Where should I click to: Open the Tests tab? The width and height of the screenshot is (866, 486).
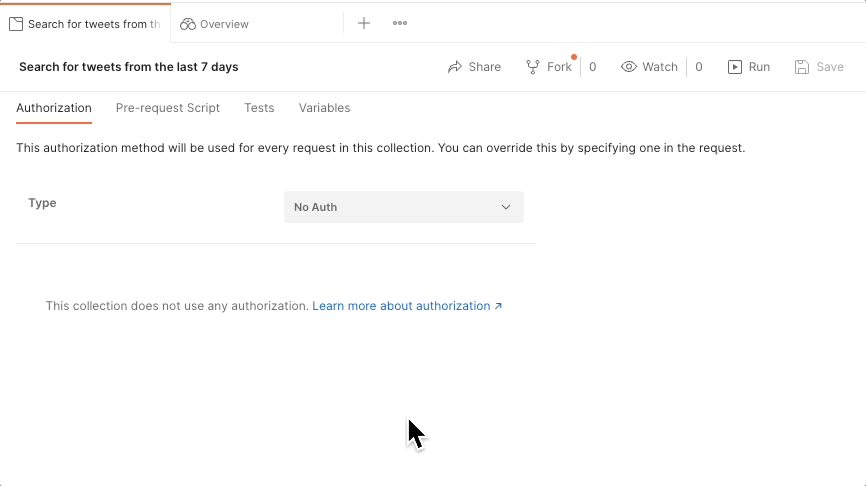(259, 108)
